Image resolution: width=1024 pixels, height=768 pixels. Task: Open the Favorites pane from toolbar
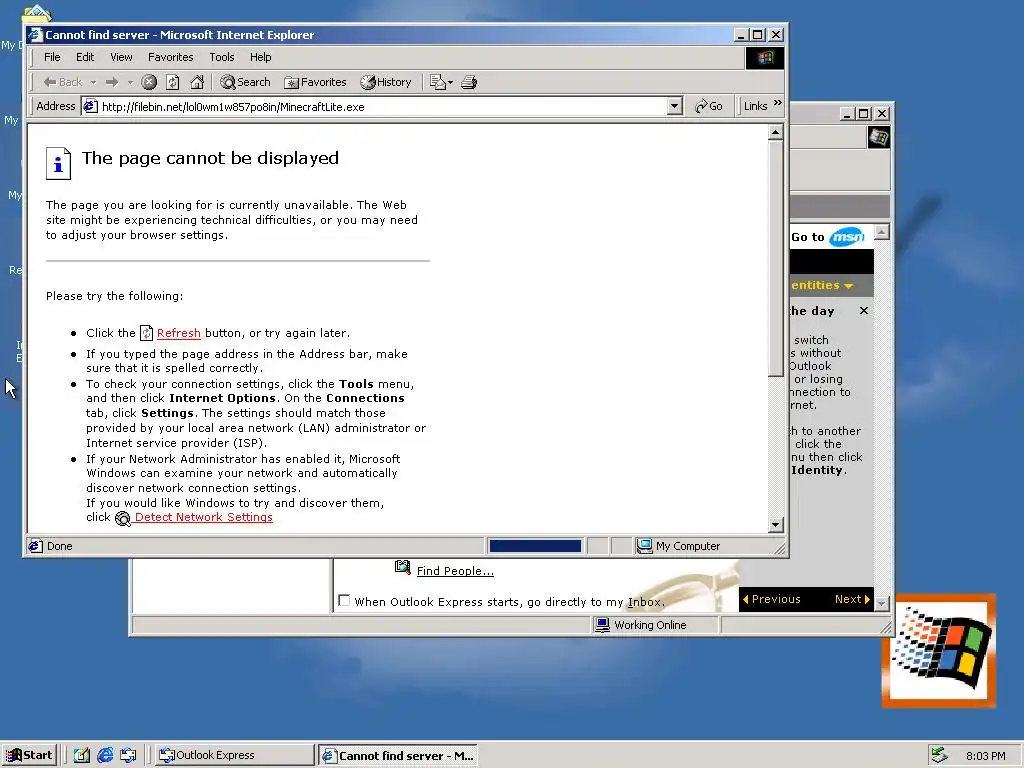[x=315, y=82]
